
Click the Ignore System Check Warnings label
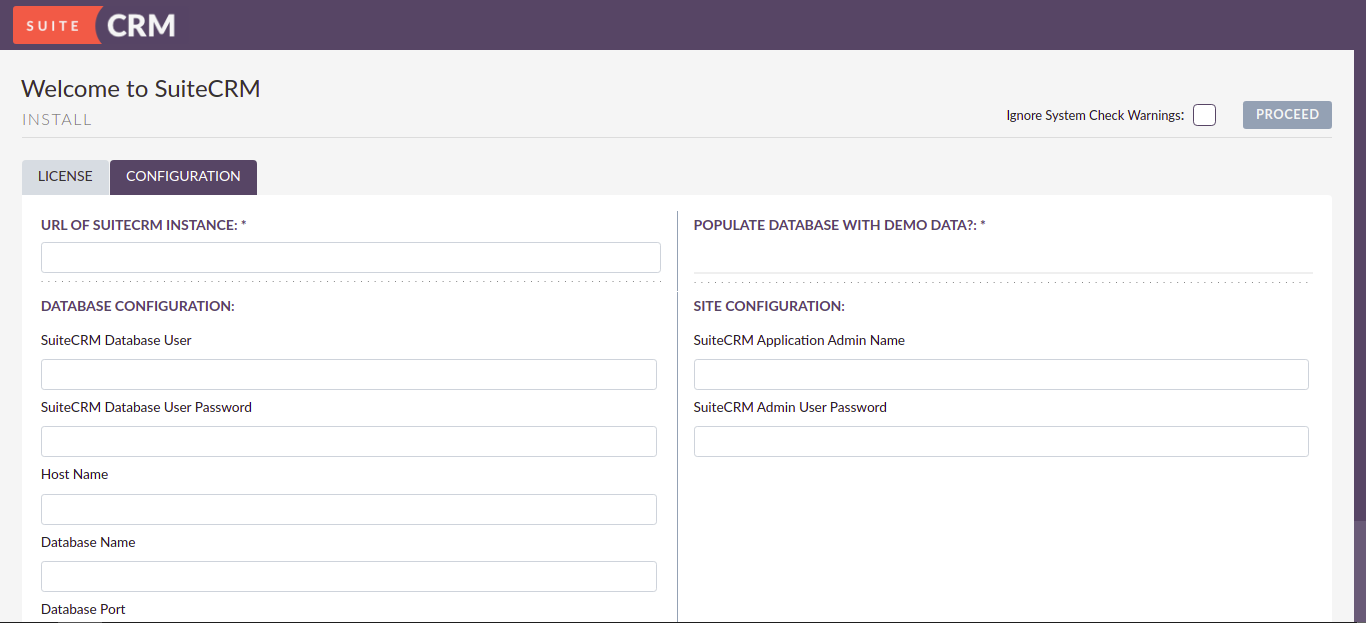pos(1093,115)
